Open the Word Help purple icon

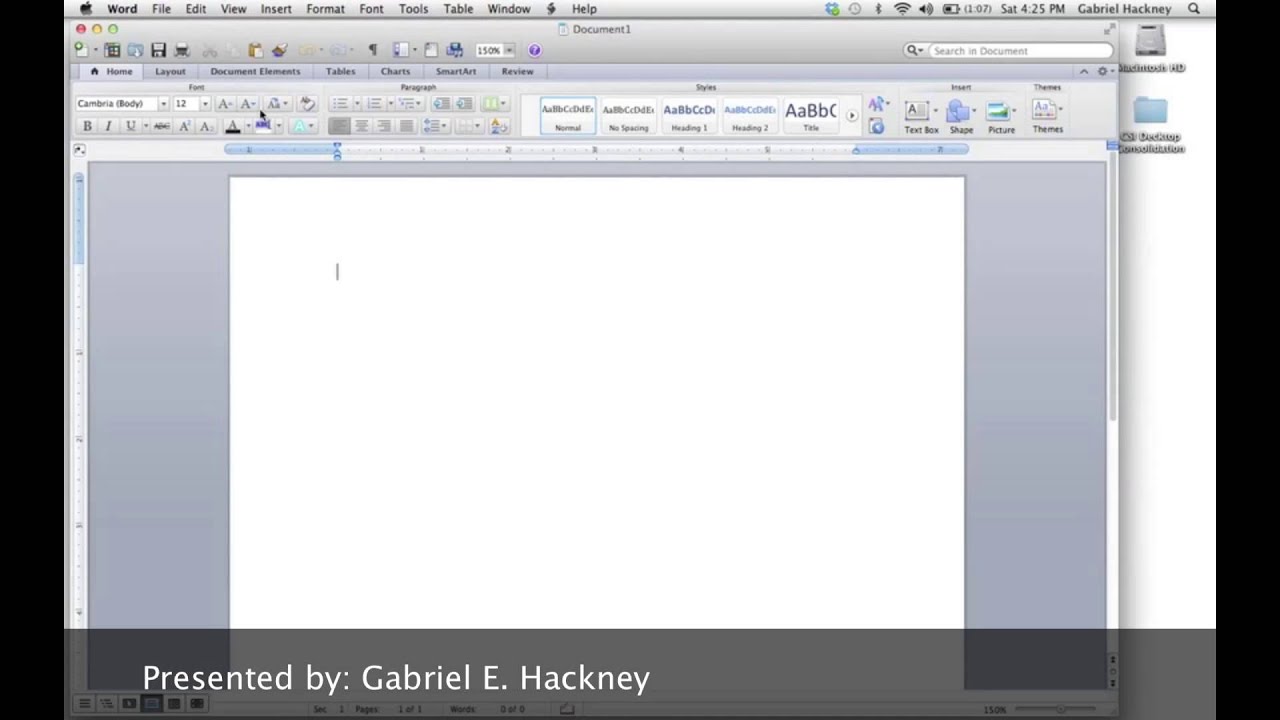click(534, 50)
